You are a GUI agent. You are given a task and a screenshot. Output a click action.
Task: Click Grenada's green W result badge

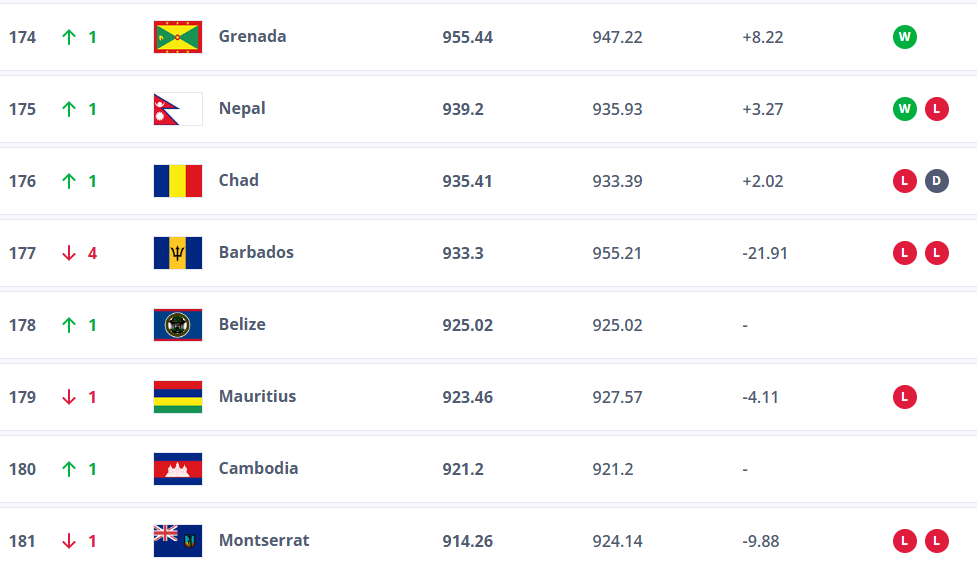click(904, 37)
